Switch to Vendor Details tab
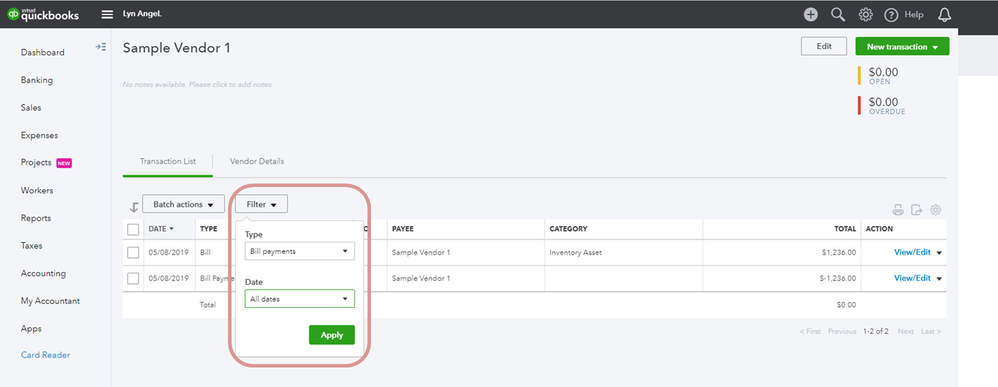Viewport: 998px width, 387px height. coord(257,161)
